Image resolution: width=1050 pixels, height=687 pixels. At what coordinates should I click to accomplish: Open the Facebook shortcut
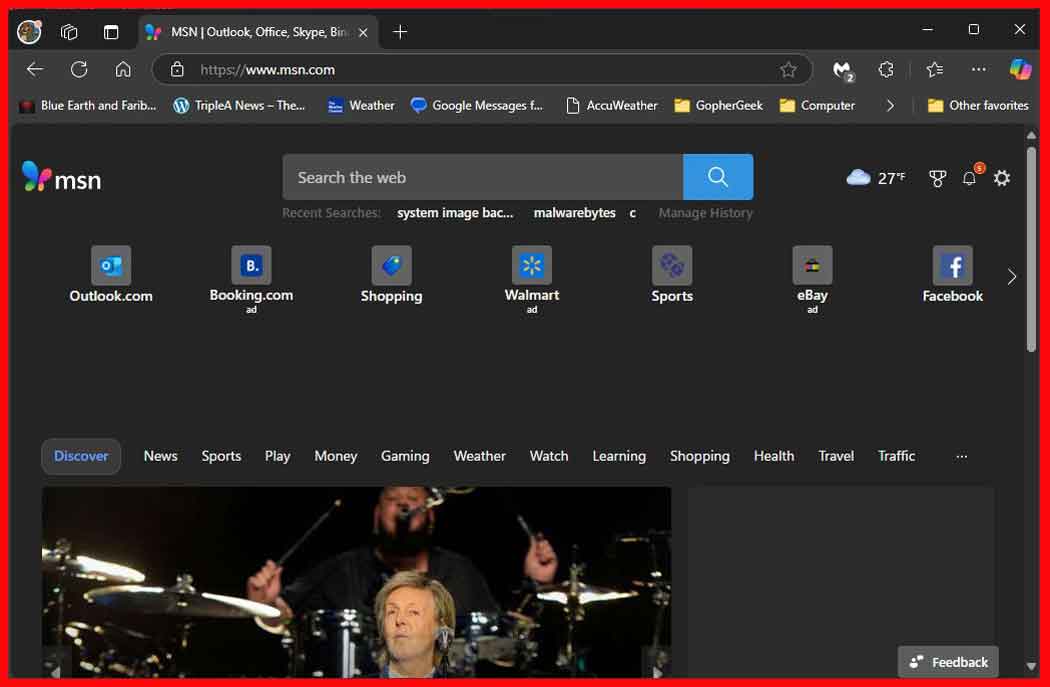click(953, 275)
